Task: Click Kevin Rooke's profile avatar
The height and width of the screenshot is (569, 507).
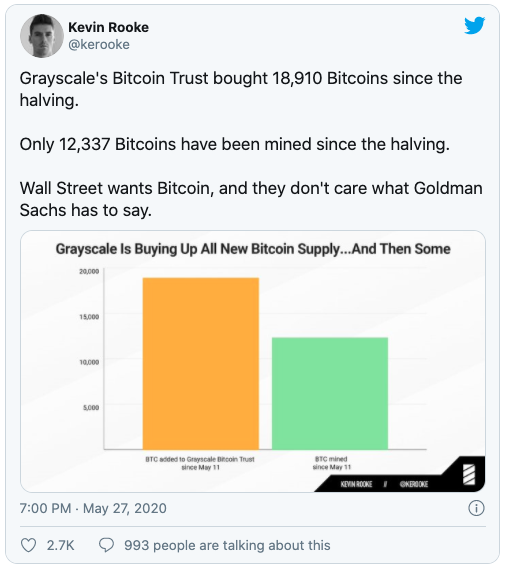Action: point(42,36)
